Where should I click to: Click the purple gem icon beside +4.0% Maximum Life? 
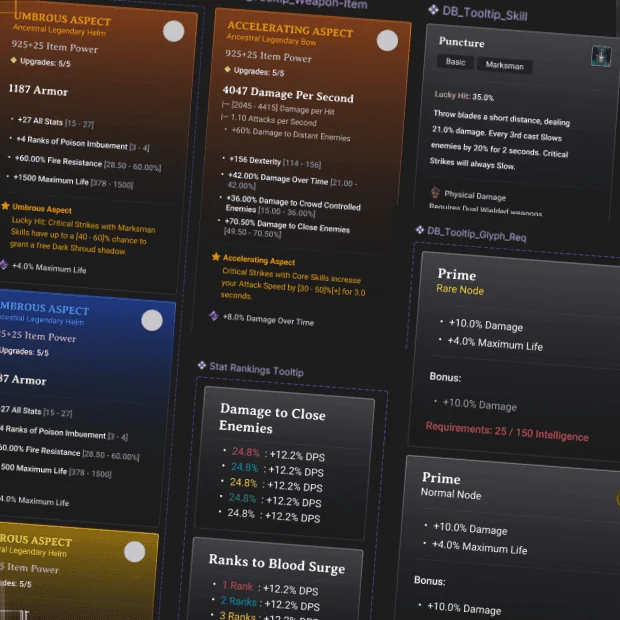[x=3, y=265]
